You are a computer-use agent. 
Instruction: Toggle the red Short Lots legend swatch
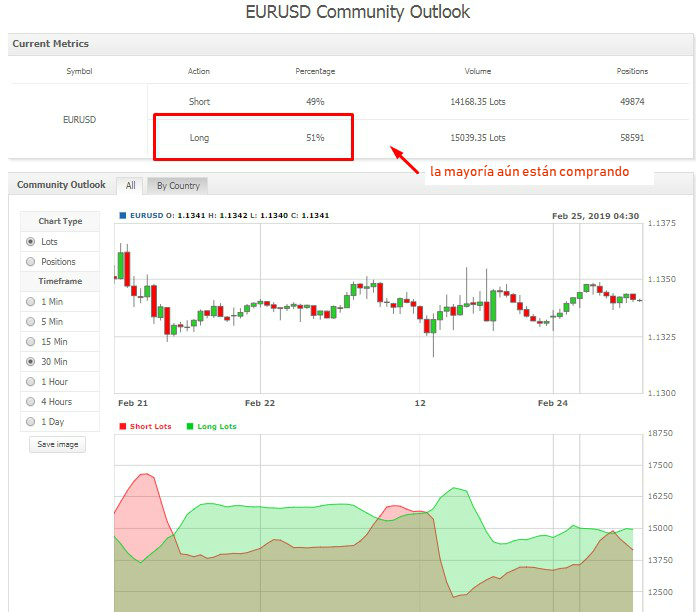point(123,426)
